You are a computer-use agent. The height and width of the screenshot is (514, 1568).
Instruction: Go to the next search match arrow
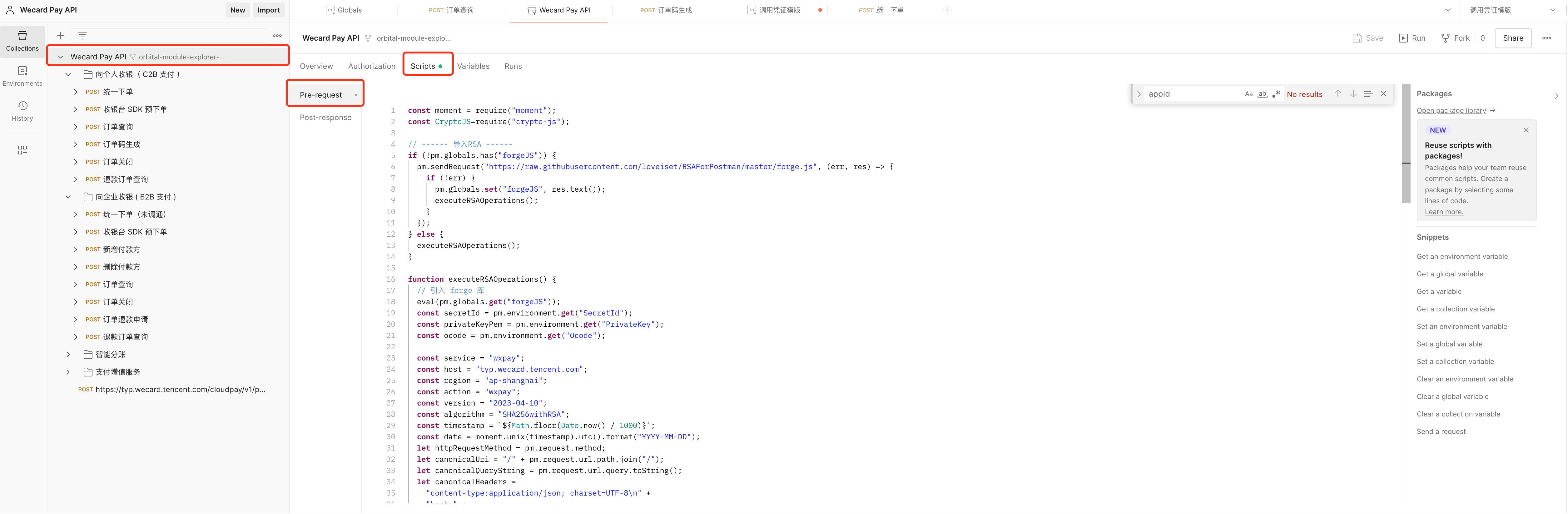coord(1353,94)
